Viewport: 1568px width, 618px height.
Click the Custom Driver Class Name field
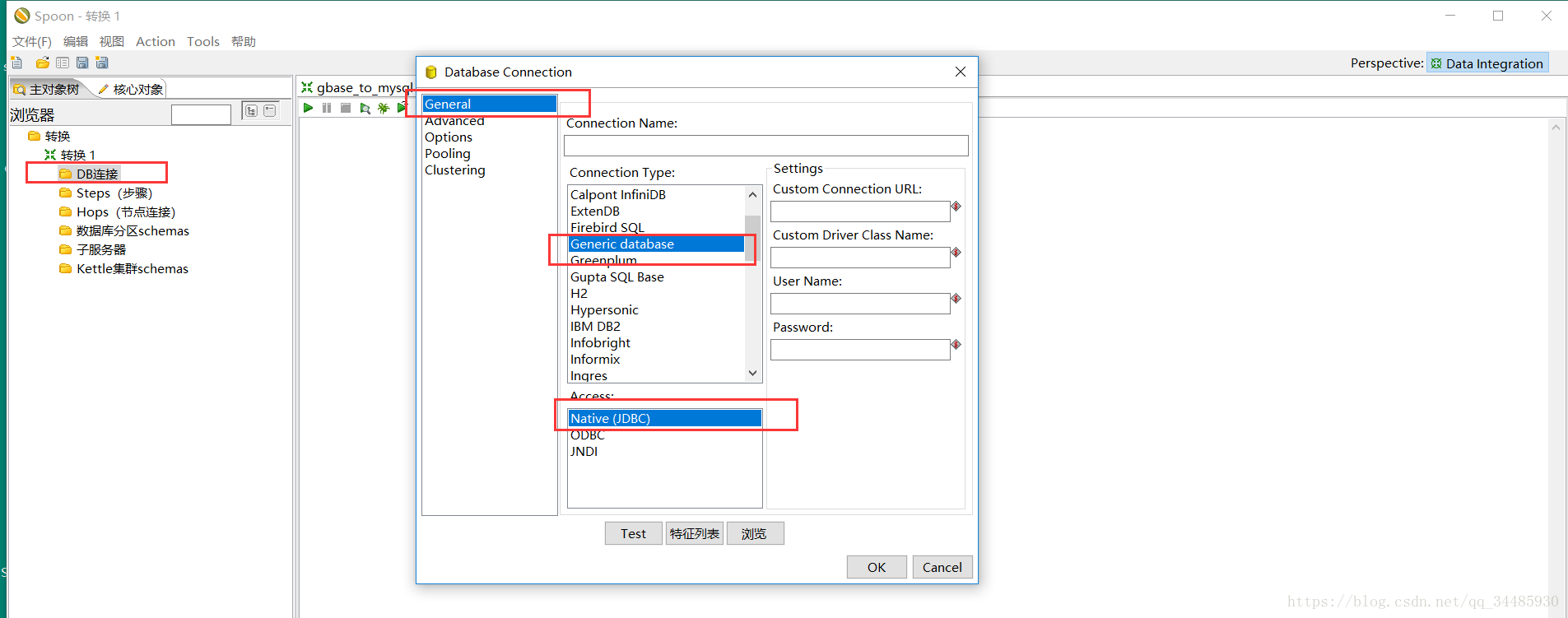(860, 258)
